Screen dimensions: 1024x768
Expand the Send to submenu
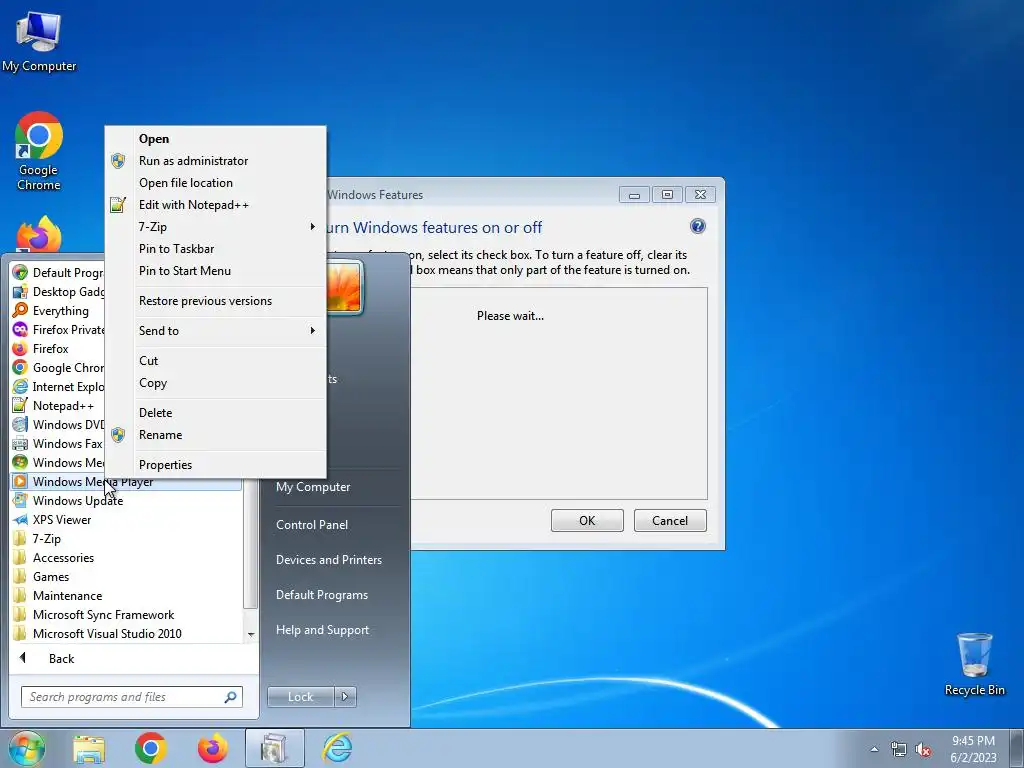[x=312, y=330]
